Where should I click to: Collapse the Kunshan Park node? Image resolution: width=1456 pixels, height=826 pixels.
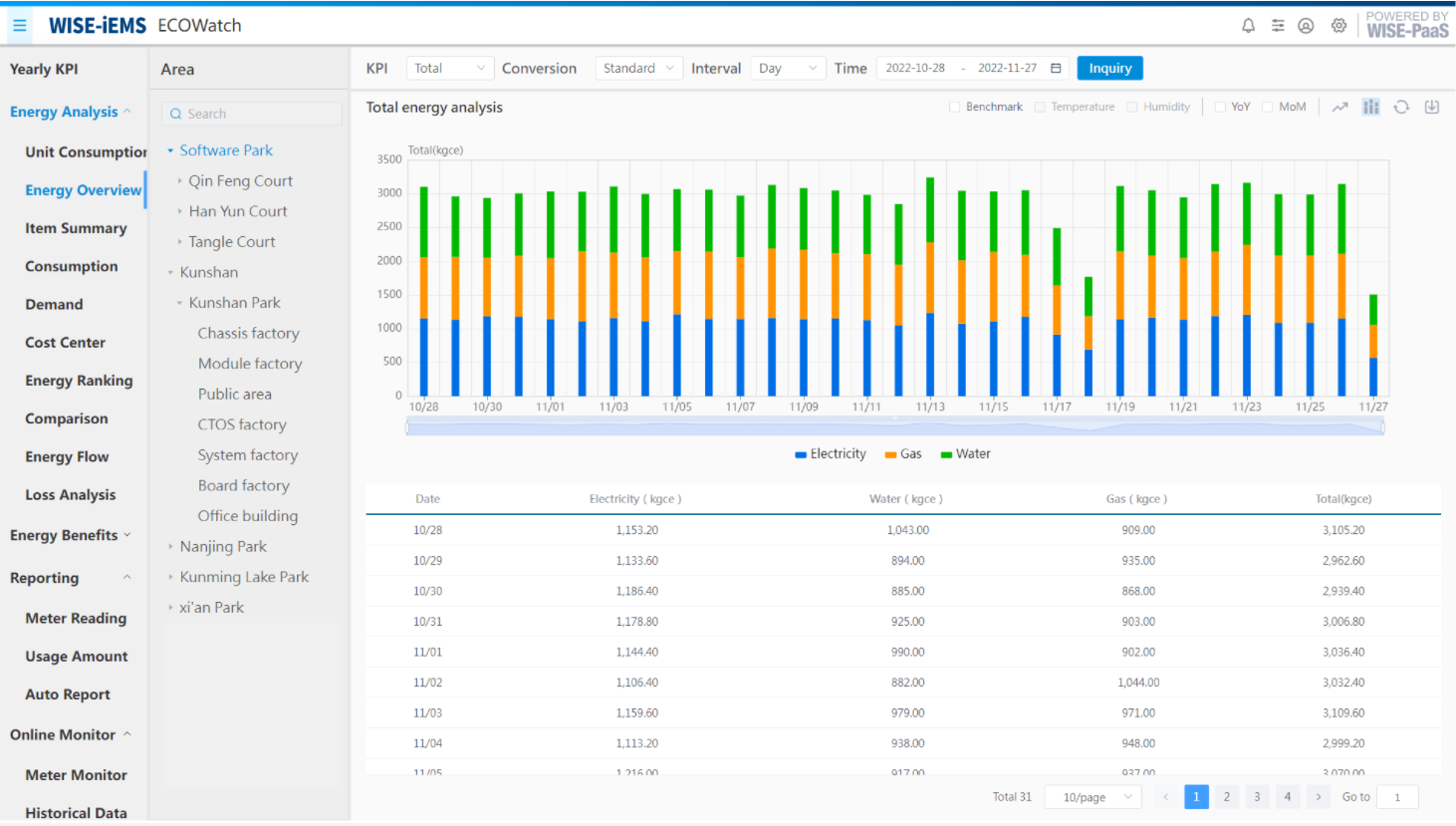click(x=180, y=303)
